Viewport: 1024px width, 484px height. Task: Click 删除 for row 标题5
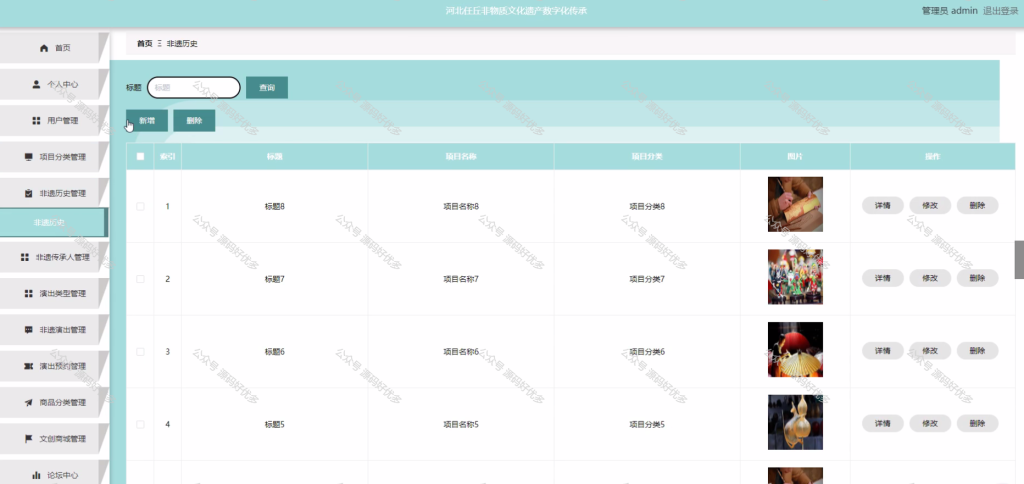click(978, 423)
